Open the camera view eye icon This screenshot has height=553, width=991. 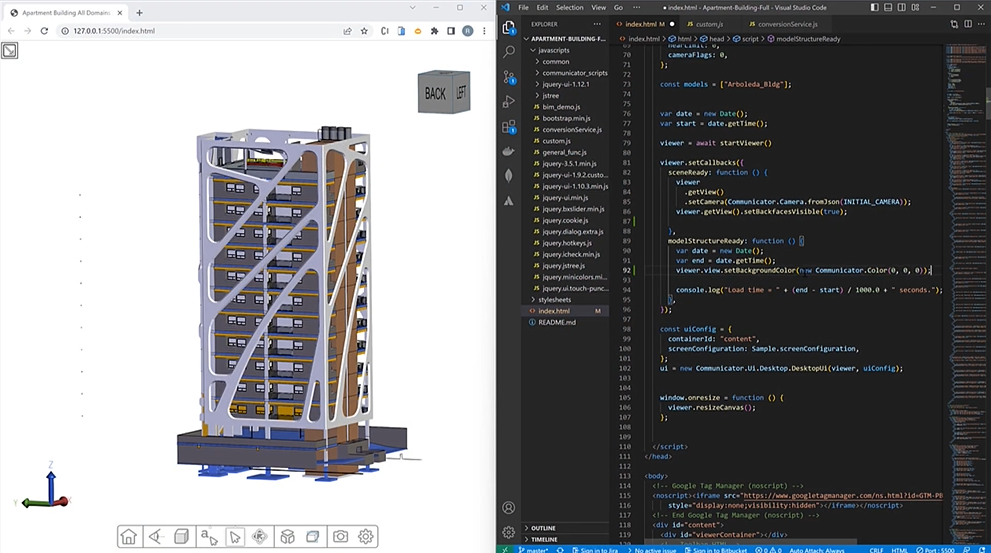[x=155, y=537]
